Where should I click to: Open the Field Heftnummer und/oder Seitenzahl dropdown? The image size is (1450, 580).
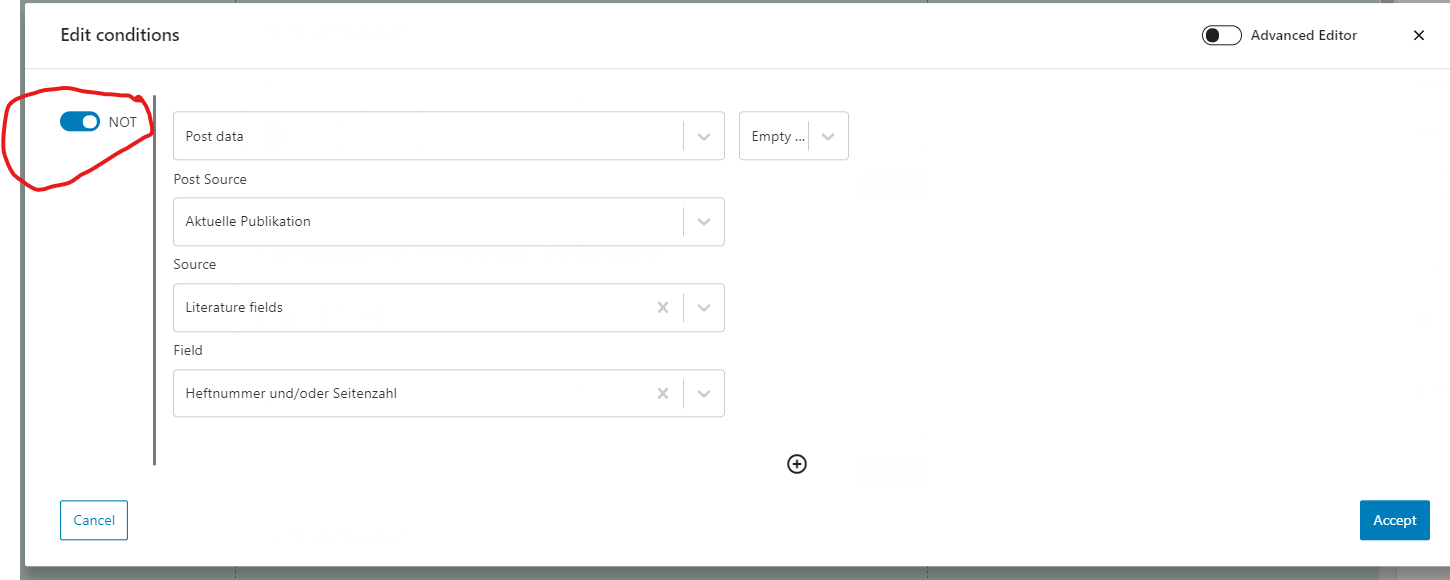(449, 394)
